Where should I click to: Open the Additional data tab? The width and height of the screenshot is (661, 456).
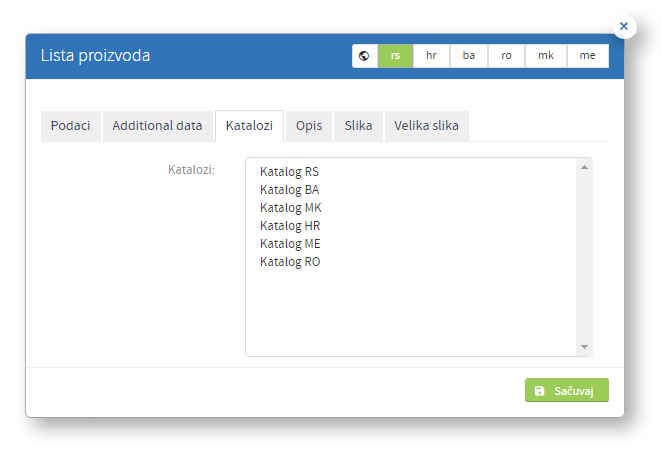tap(157, 126)
